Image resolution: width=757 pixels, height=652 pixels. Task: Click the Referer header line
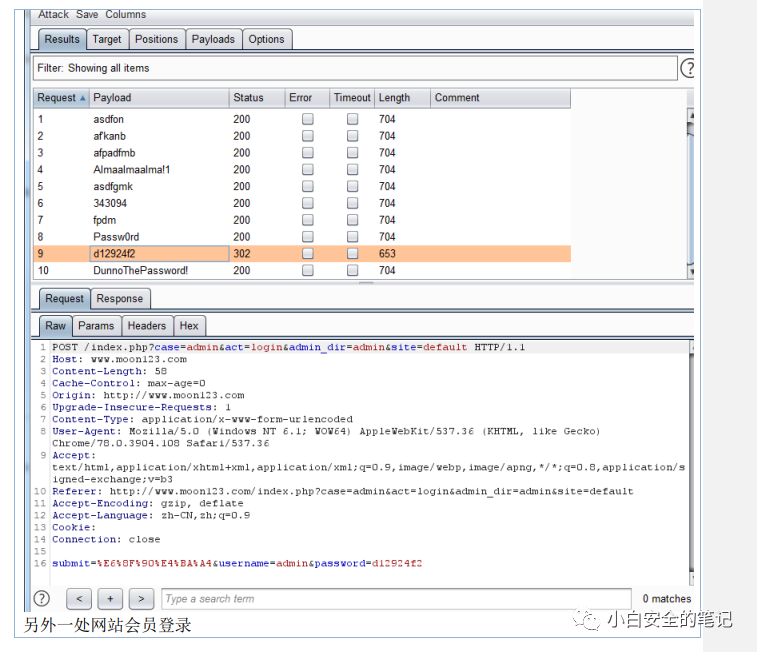(343, 491)
